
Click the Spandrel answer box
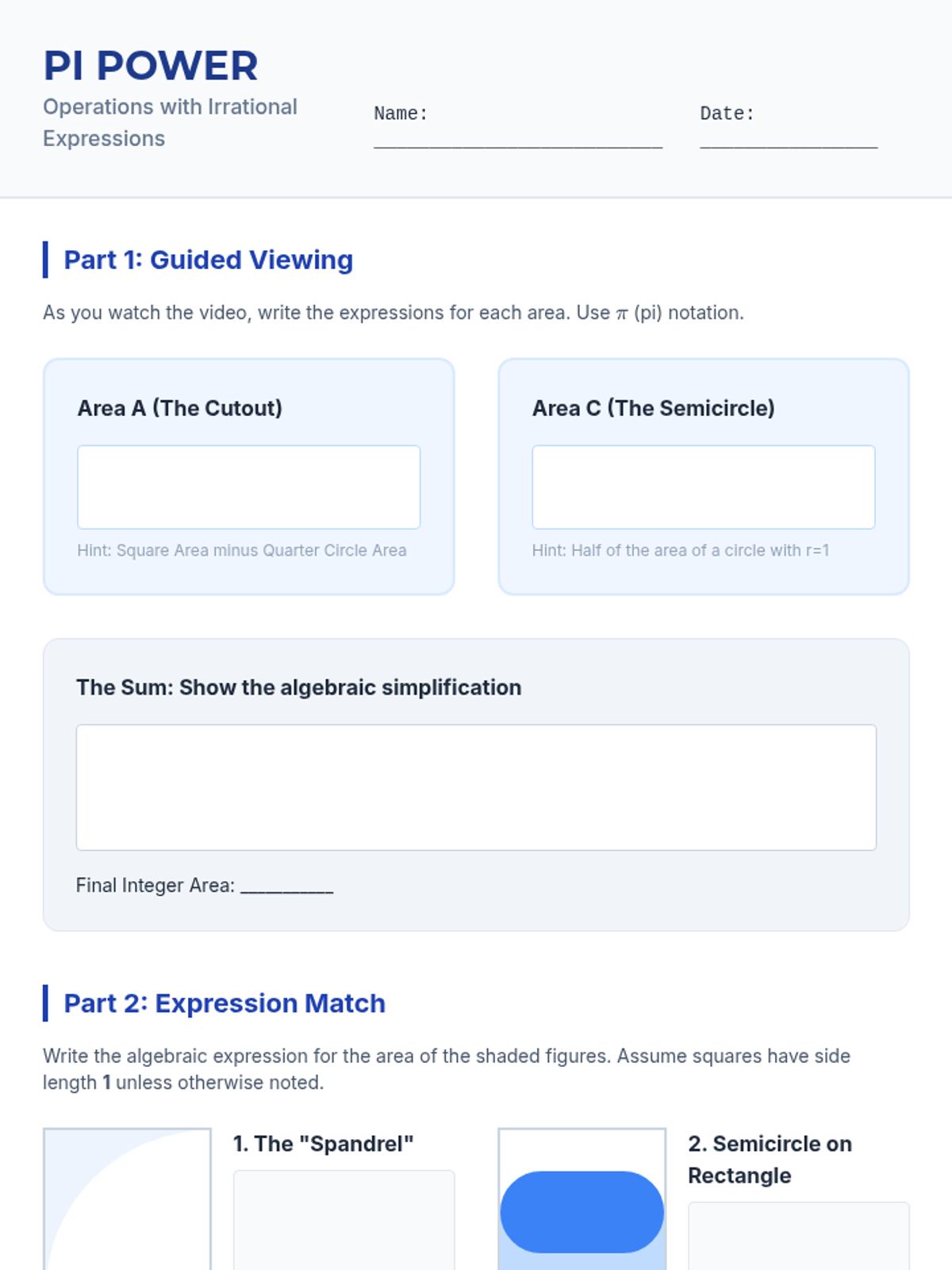click(344, 1222)
